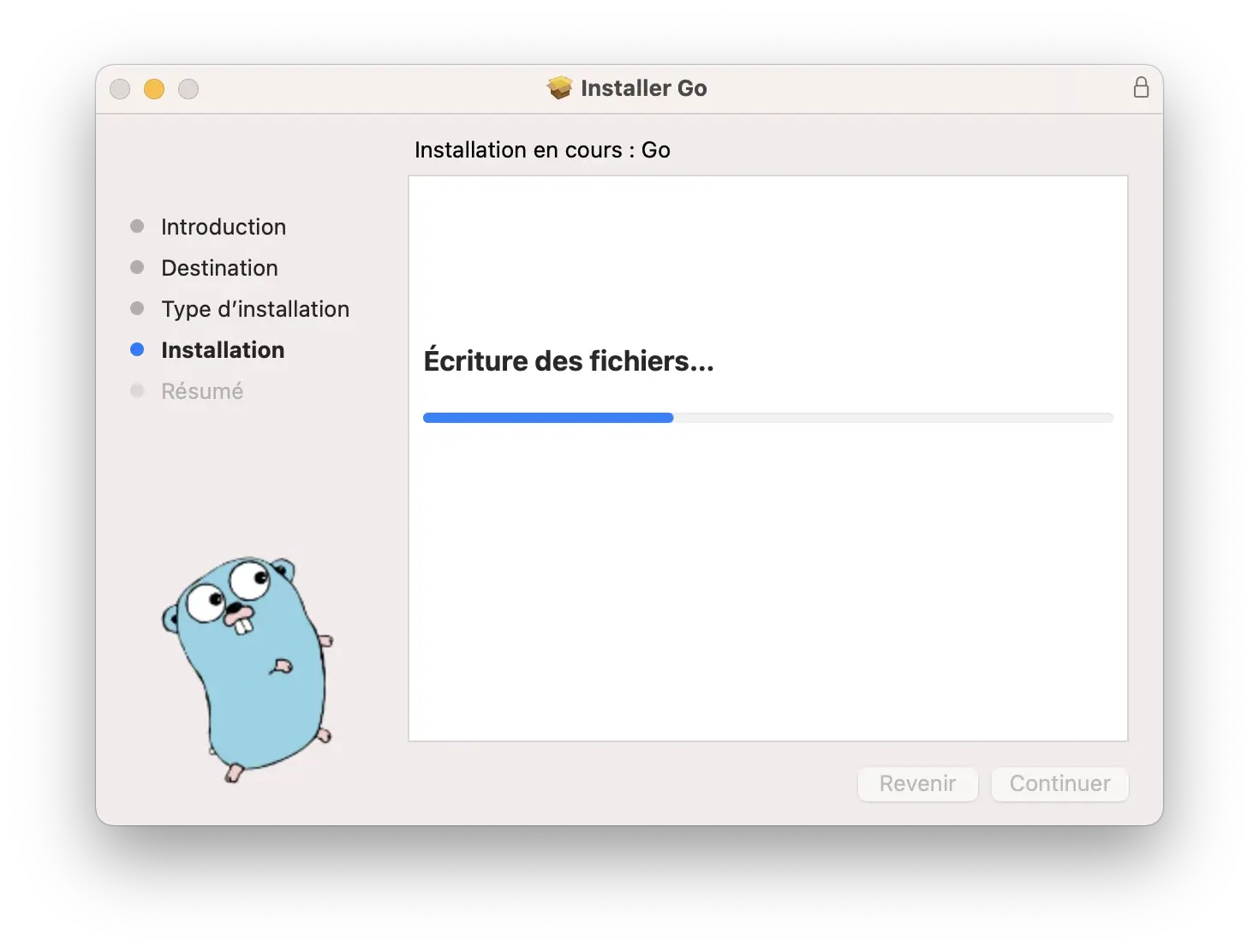
Task: Click the Go gopher mascot image
Action: (x=247, y=669)
